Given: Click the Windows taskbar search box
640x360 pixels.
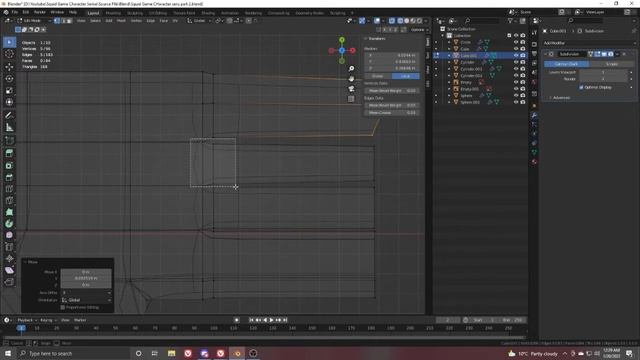Looking at the screenshot, I should point(73,353).
